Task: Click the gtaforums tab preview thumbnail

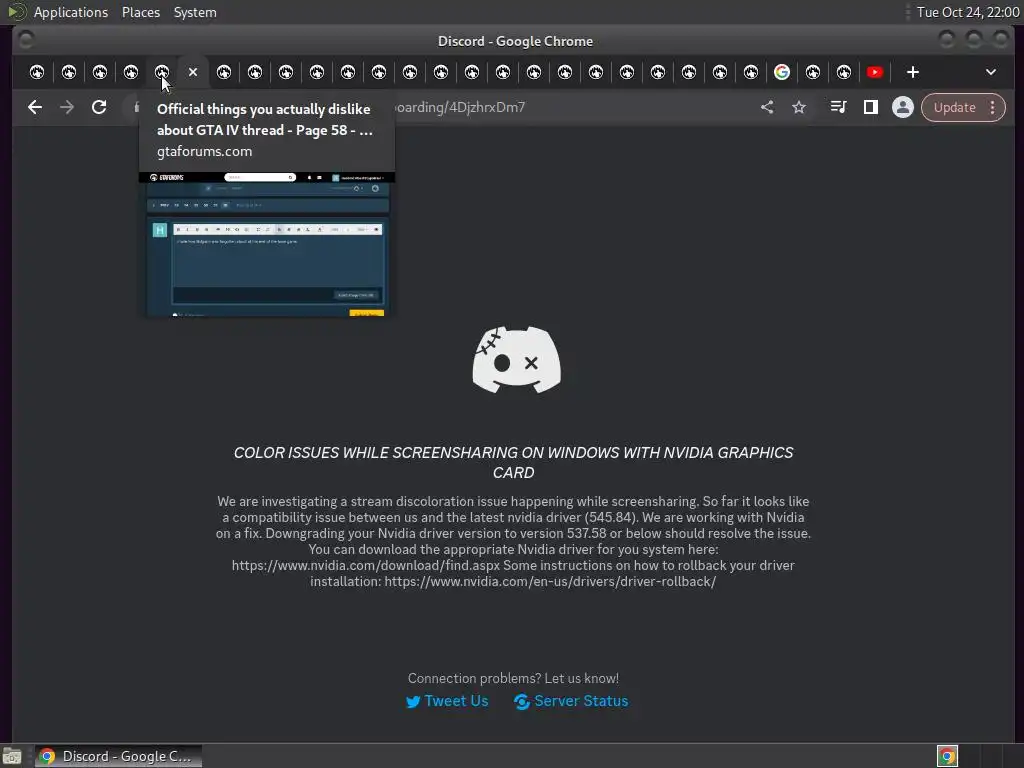Action: [x=267, y=244]
